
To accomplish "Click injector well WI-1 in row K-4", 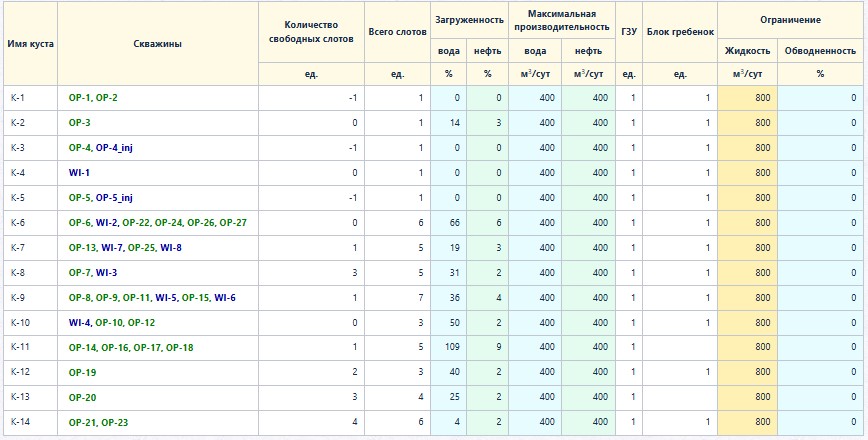I will tap(79, 173).
